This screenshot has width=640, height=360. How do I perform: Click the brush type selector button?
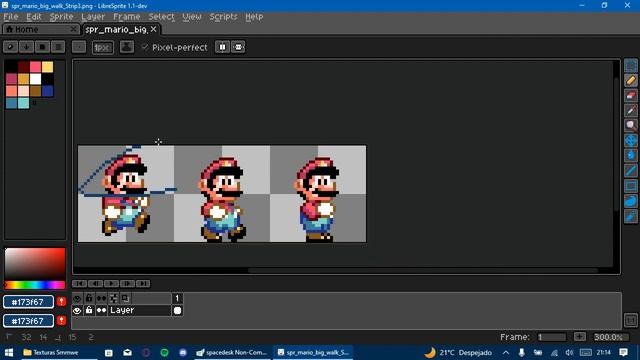tap(79, 47)
